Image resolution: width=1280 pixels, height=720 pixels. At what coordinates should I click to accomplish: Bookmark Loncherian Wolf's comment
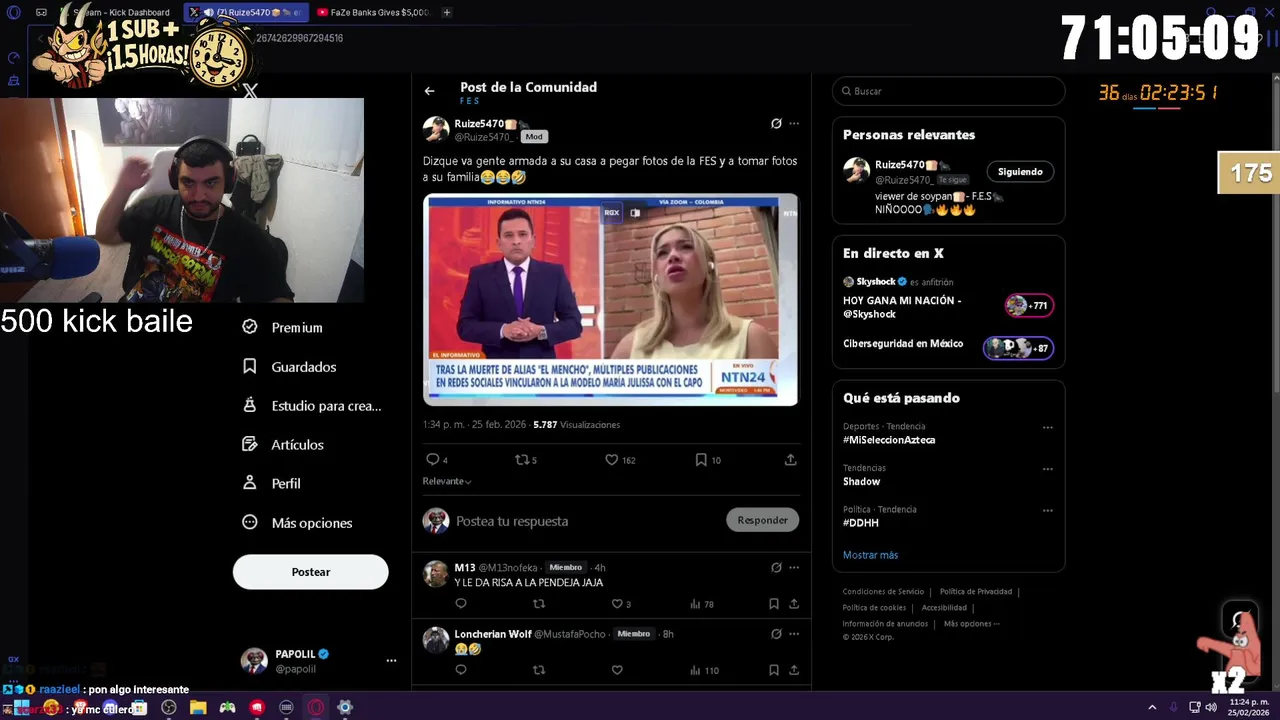(x=774, y=670)
